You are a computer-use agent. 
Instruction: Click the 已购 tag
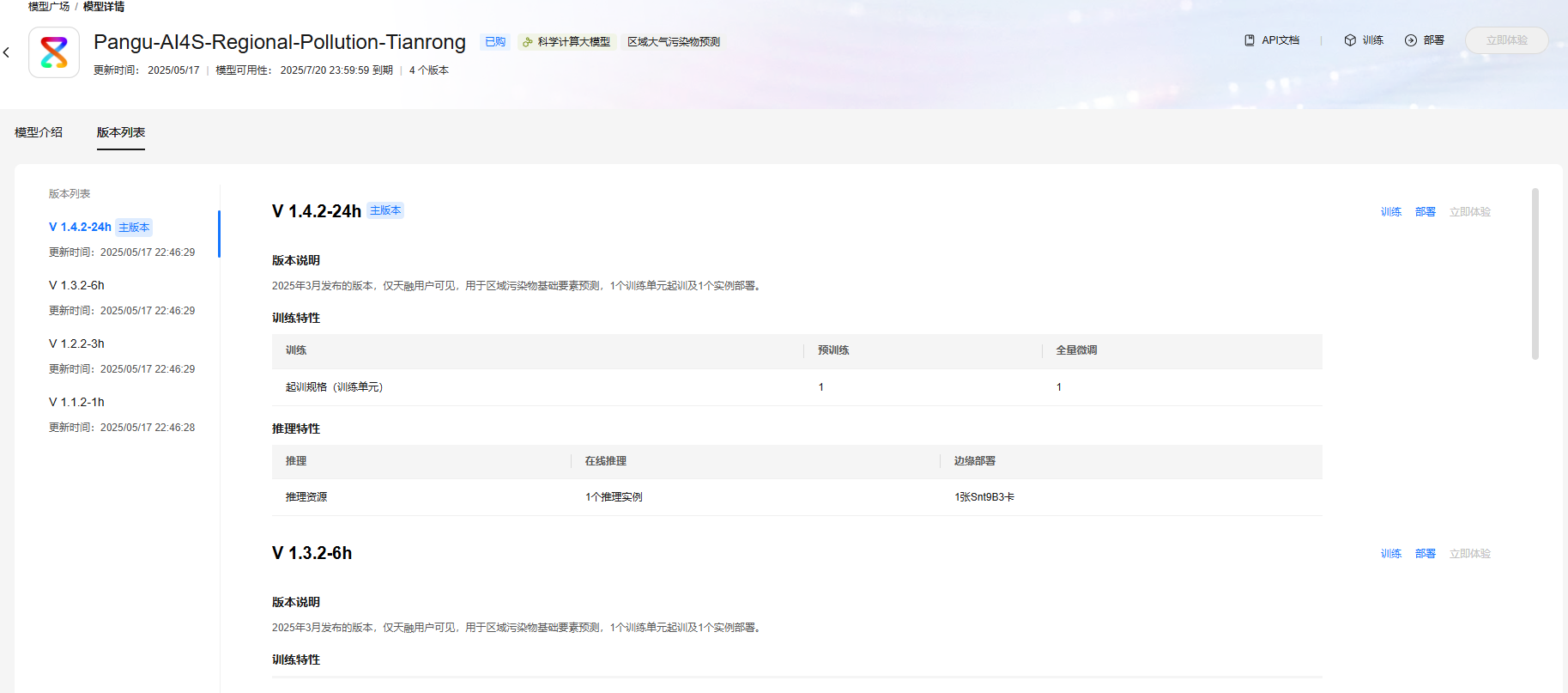click(x=495, y=41)
